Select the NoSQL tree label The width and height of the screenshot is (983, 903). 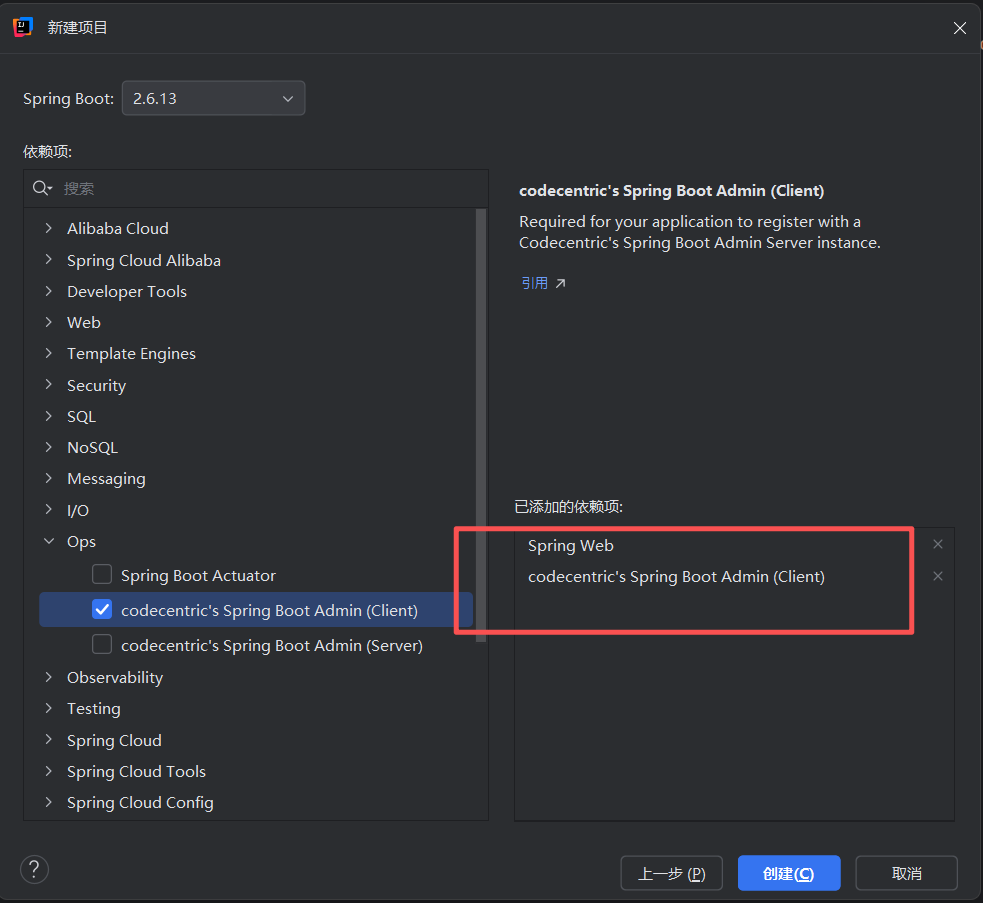92,448
